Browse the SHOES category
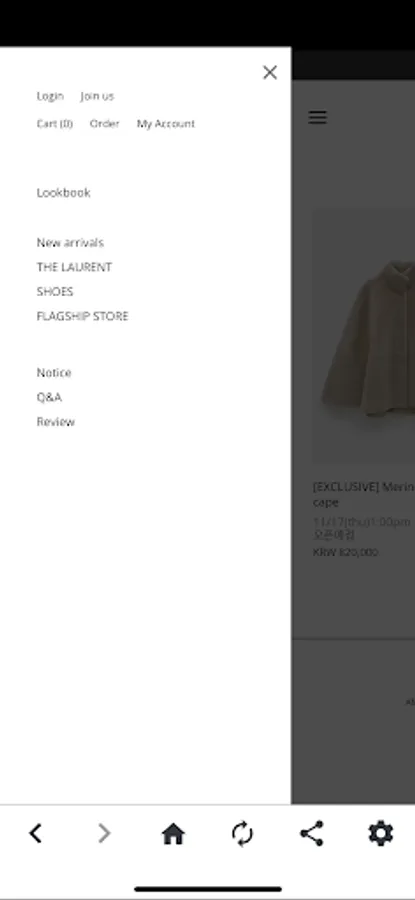 click(x=55, y=292)
